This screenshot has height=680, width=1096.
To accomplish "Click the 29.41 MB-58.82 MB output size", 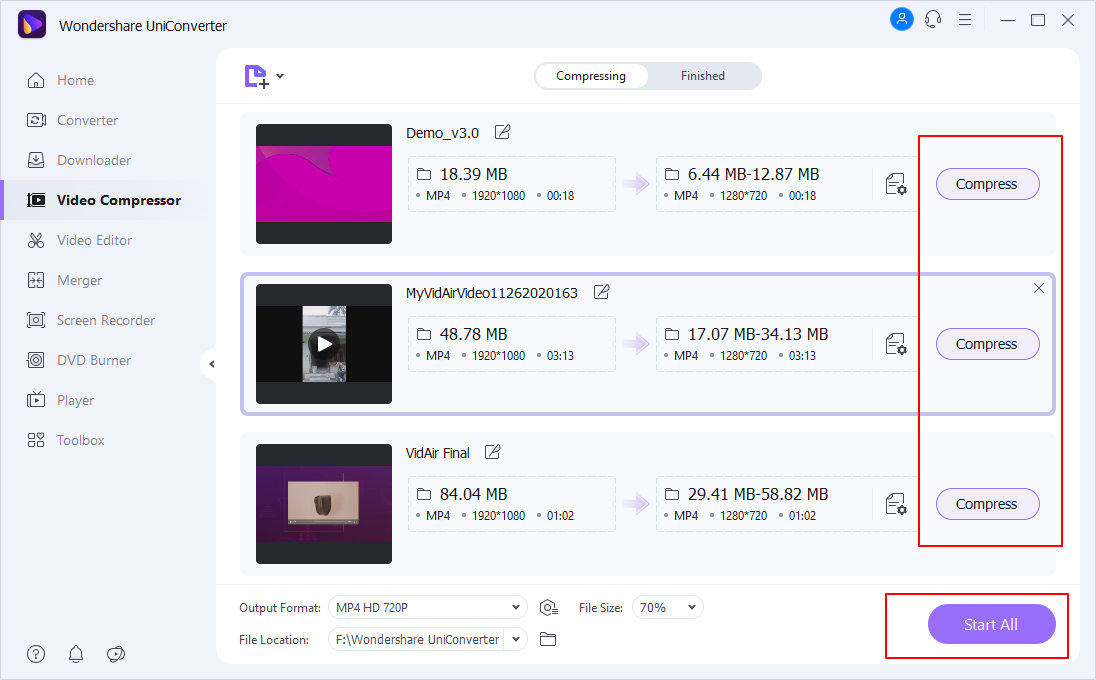I will point(758,494).
